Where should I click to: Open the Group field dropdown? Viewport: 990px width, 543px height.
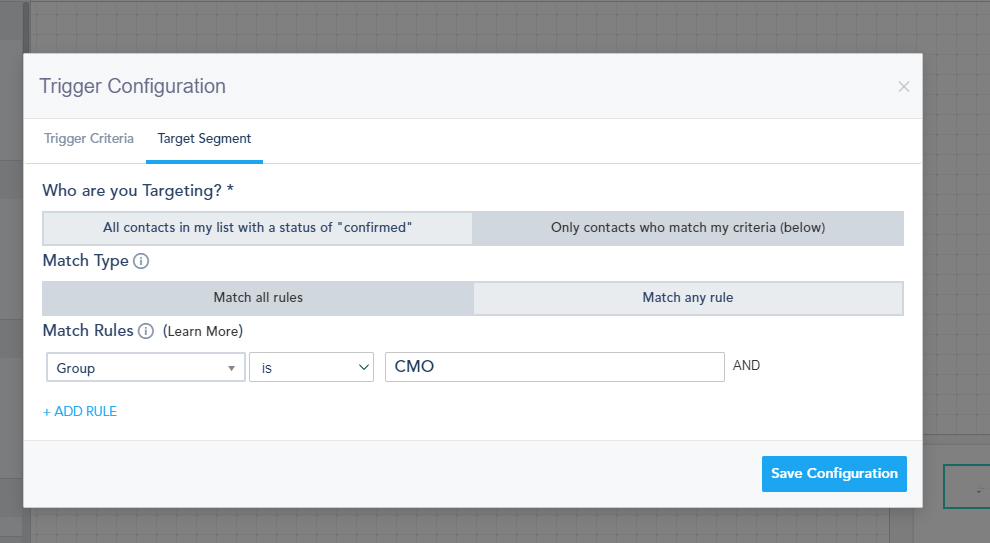(146, 368)
